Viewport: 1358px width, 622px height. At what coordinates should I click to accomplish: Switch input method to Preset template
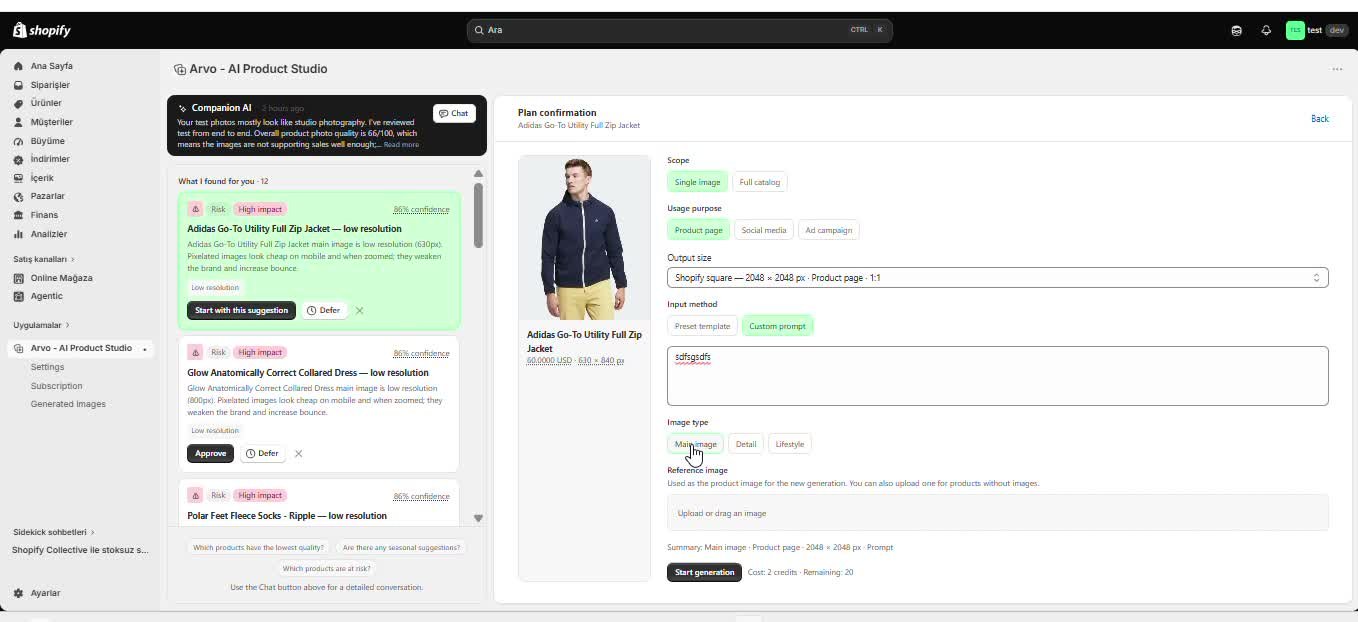pos(702,326)
